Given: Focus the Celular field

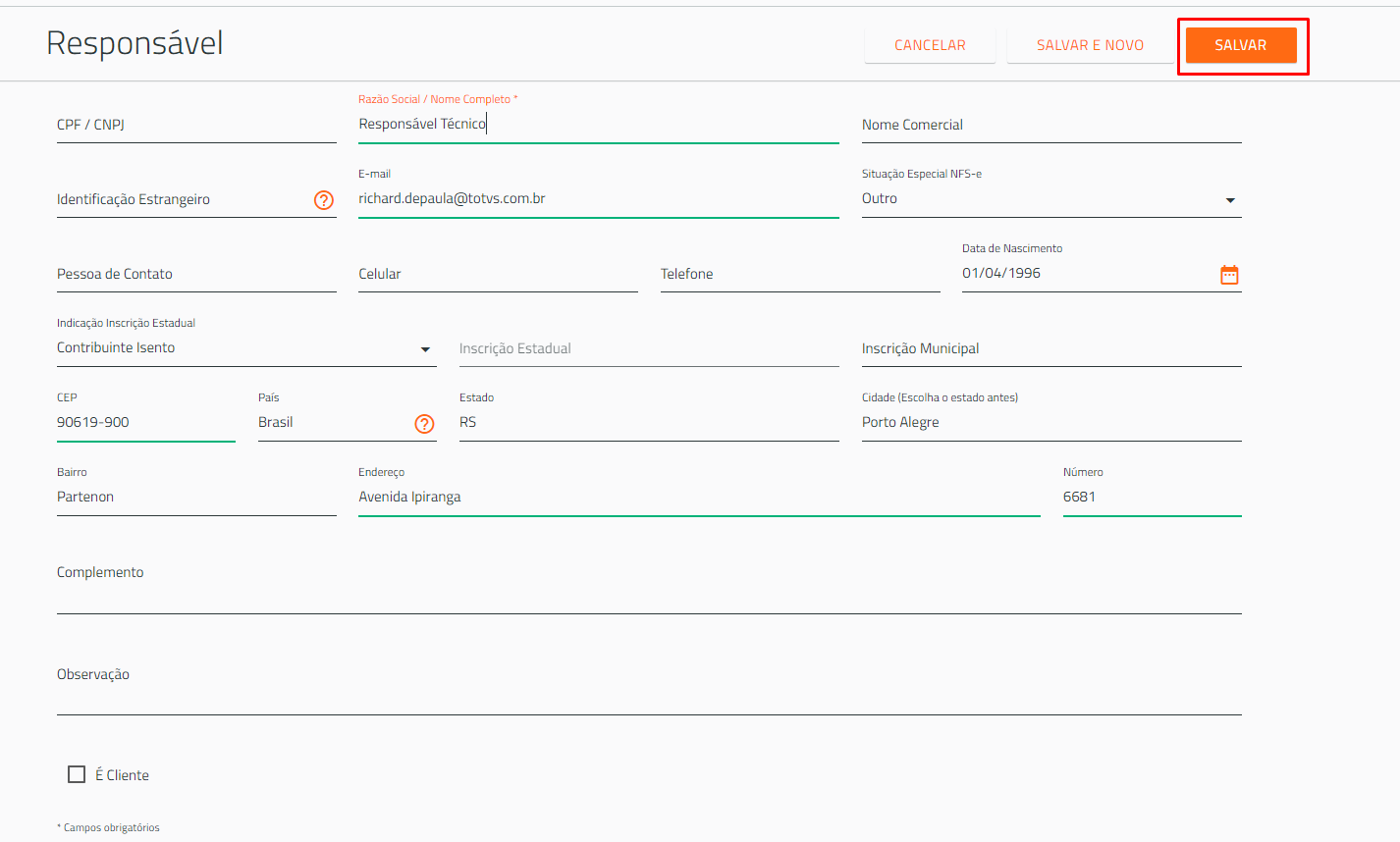Looking at the screenshot, I should click(498, 274).
